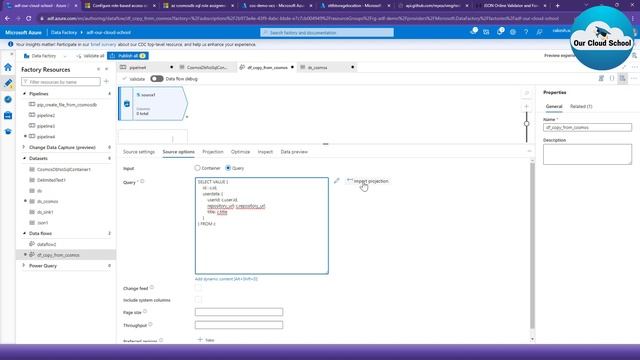Switch to the Inspect tab
This screenshot has height=360, width=640.
[x=265, y=152]
